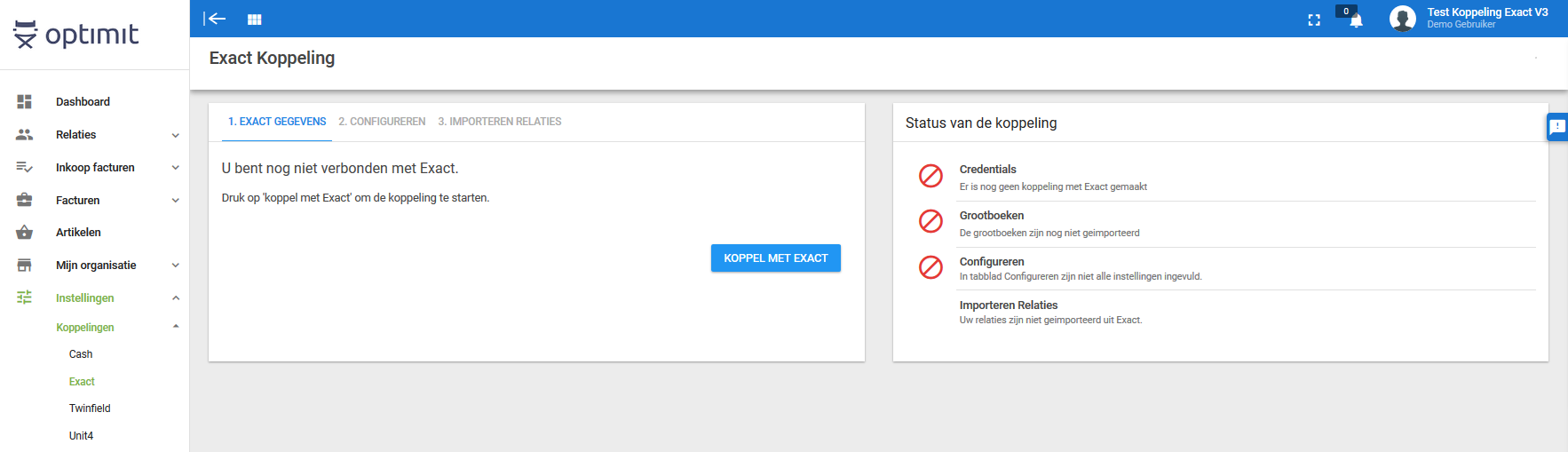Click the Credentials status row title
Viewport: 1568px width, 452px height.
987,170
